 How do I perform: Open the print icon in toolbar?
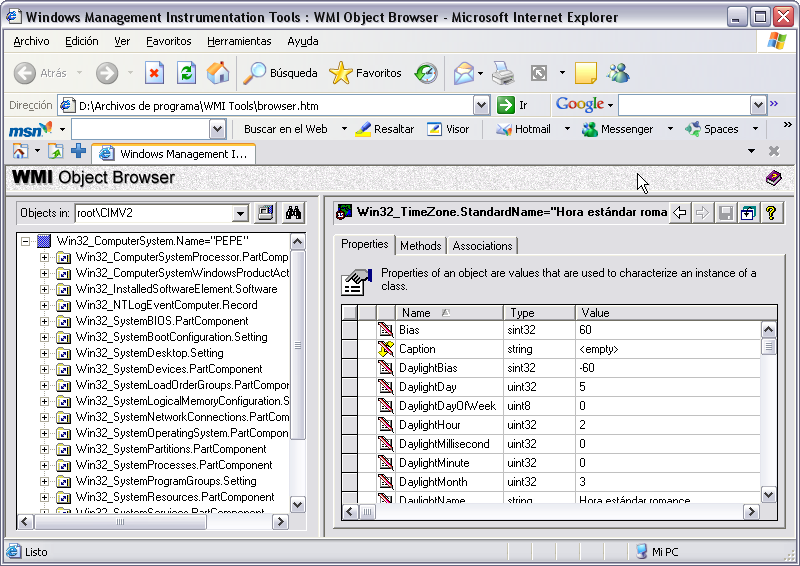click(502, 73)
